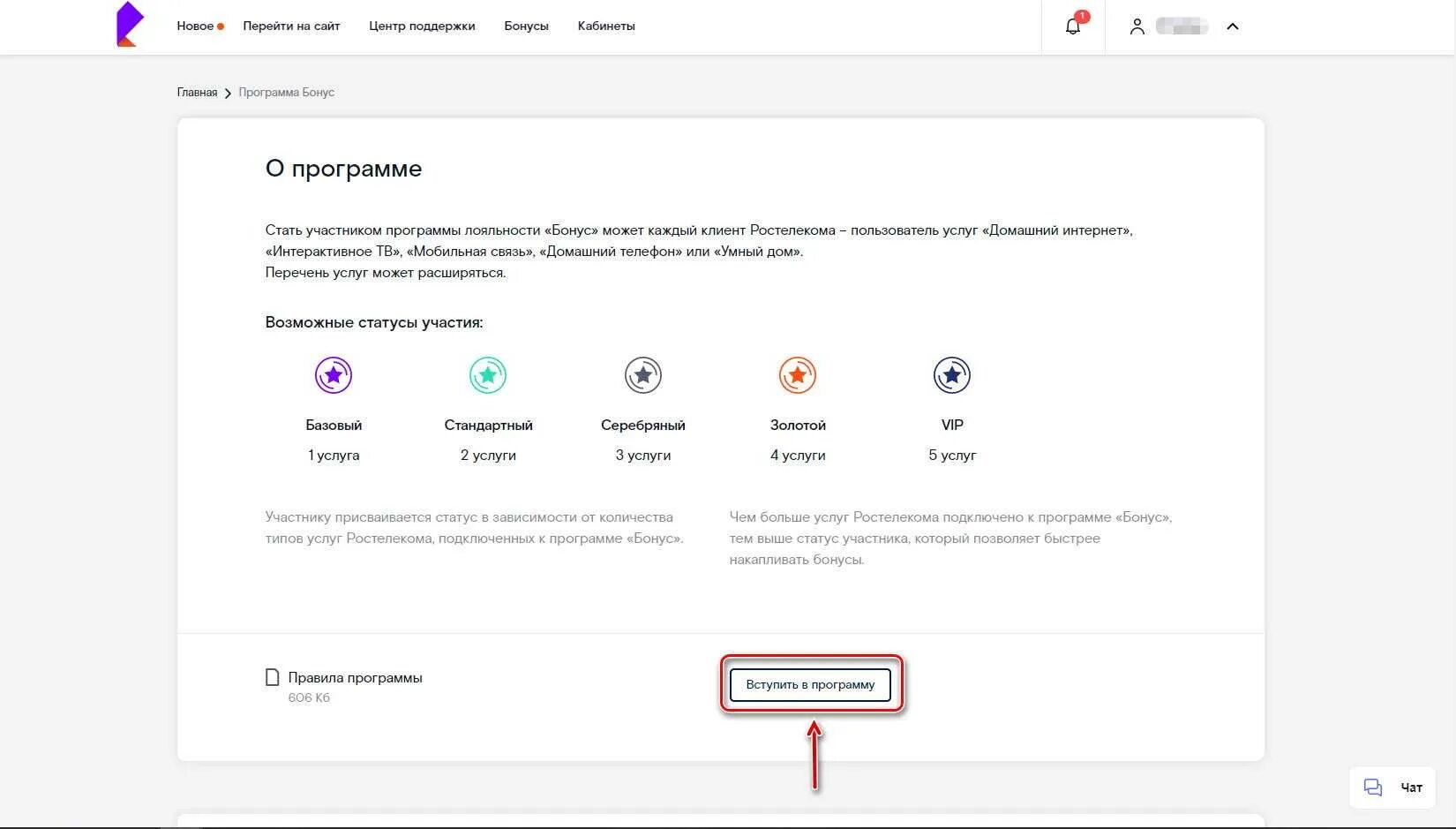This screenshot has height=829, width=1456.
Task: Click the Серебряный status star icon
Action: coord(643,375)
